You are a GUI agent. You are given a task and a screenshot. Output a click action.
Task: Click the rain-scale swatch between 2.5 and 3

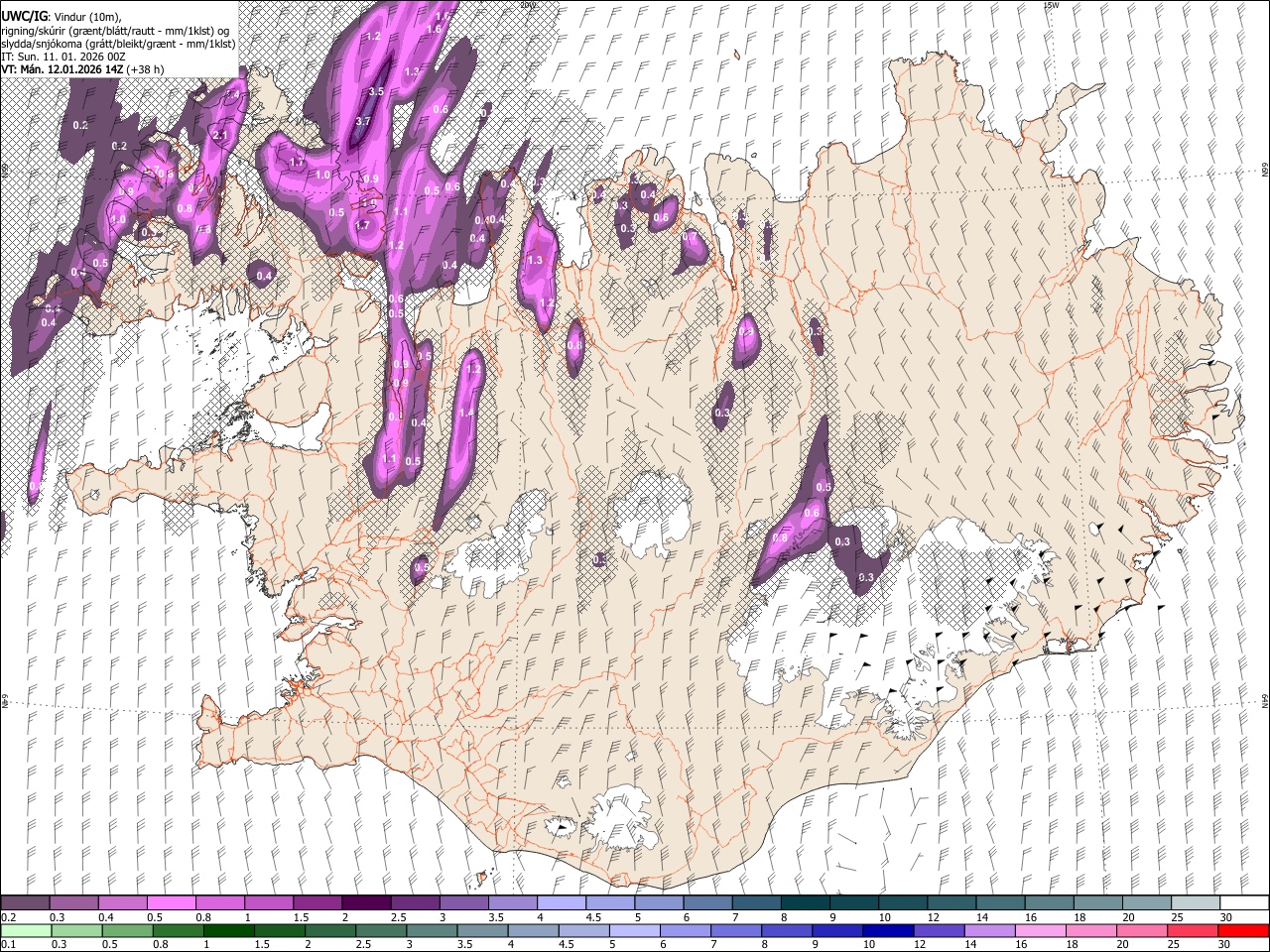click(380, 930)
